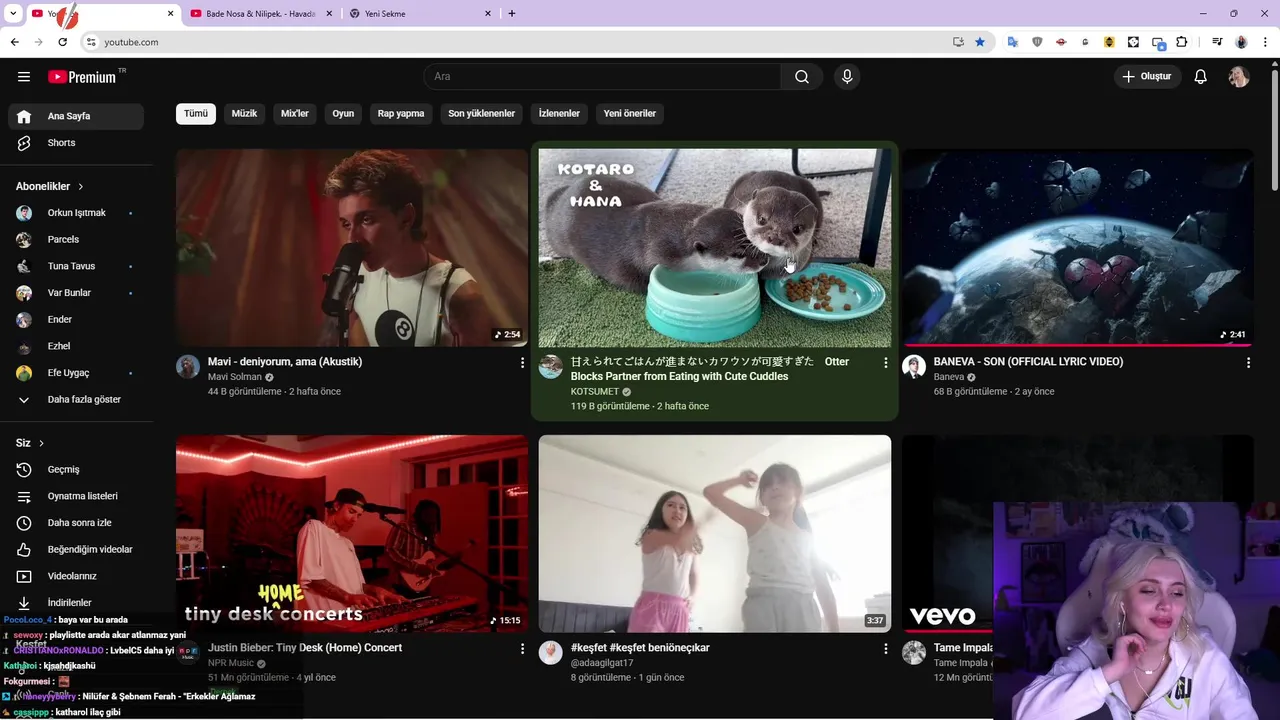Click the Baneva channel name
This screenshot has height=720, width=1280.
click(949, 377)
